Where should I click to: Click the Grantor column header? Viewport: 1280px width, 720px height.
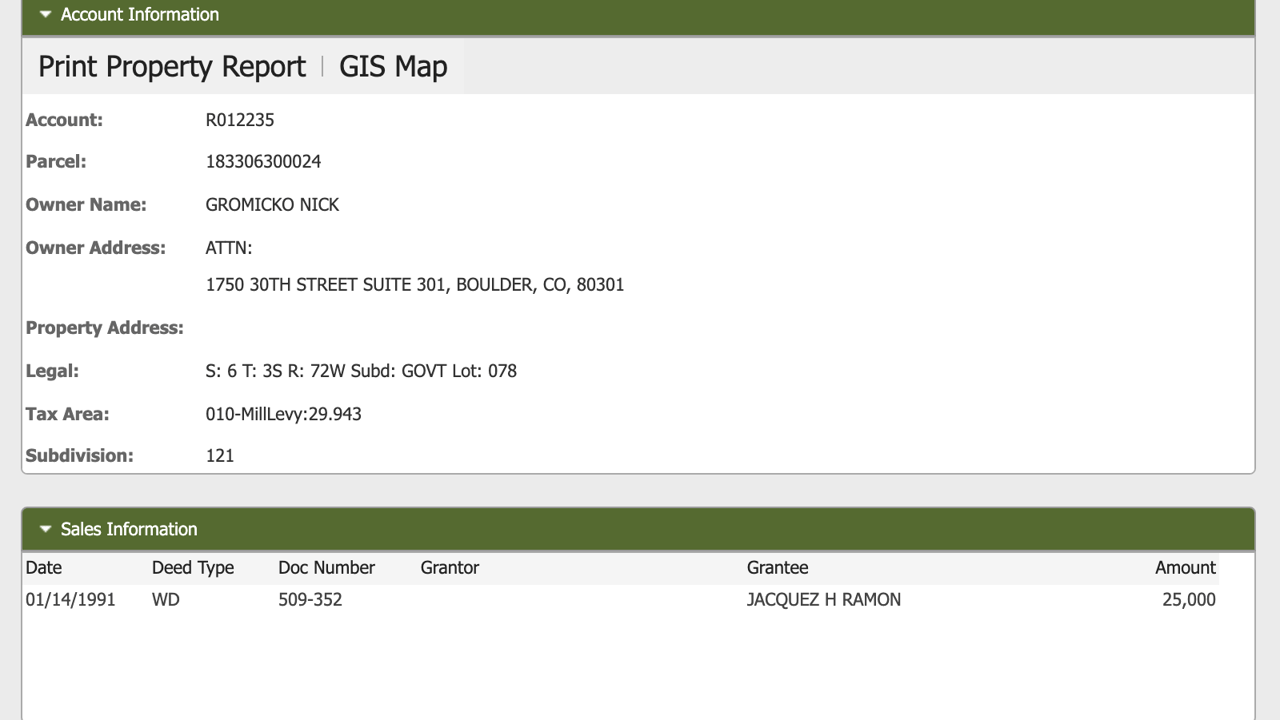pyautogui.click(x=450, y=567)
